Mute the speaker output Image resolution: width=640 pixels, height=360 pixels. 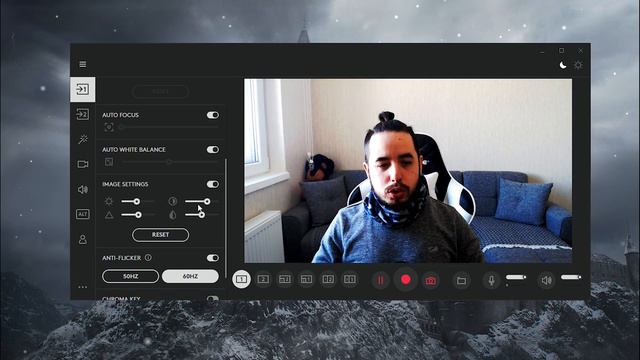tap(546, 280)
